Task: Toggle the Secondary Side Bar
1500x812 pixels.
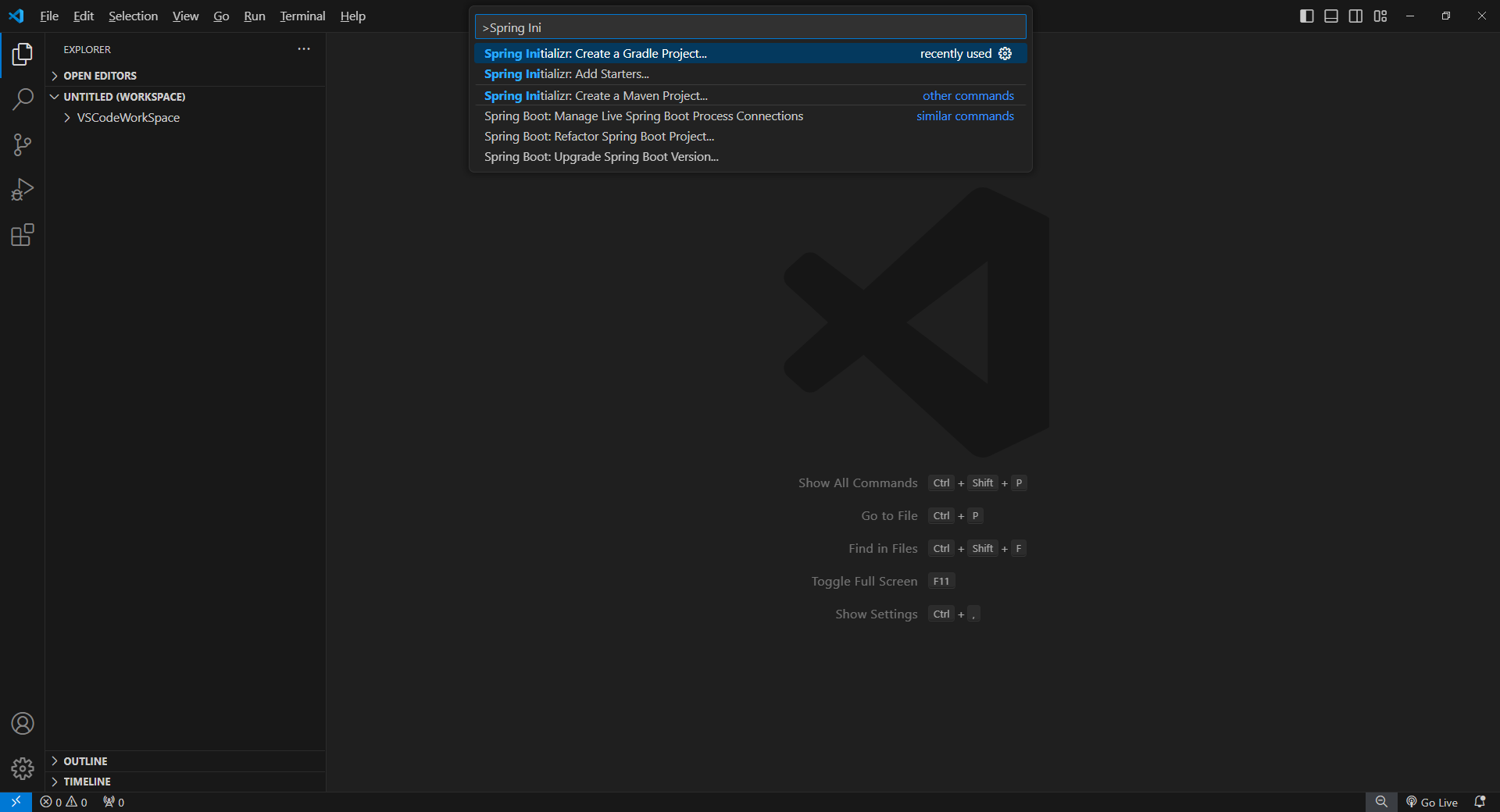Action: pos(1356,15)
